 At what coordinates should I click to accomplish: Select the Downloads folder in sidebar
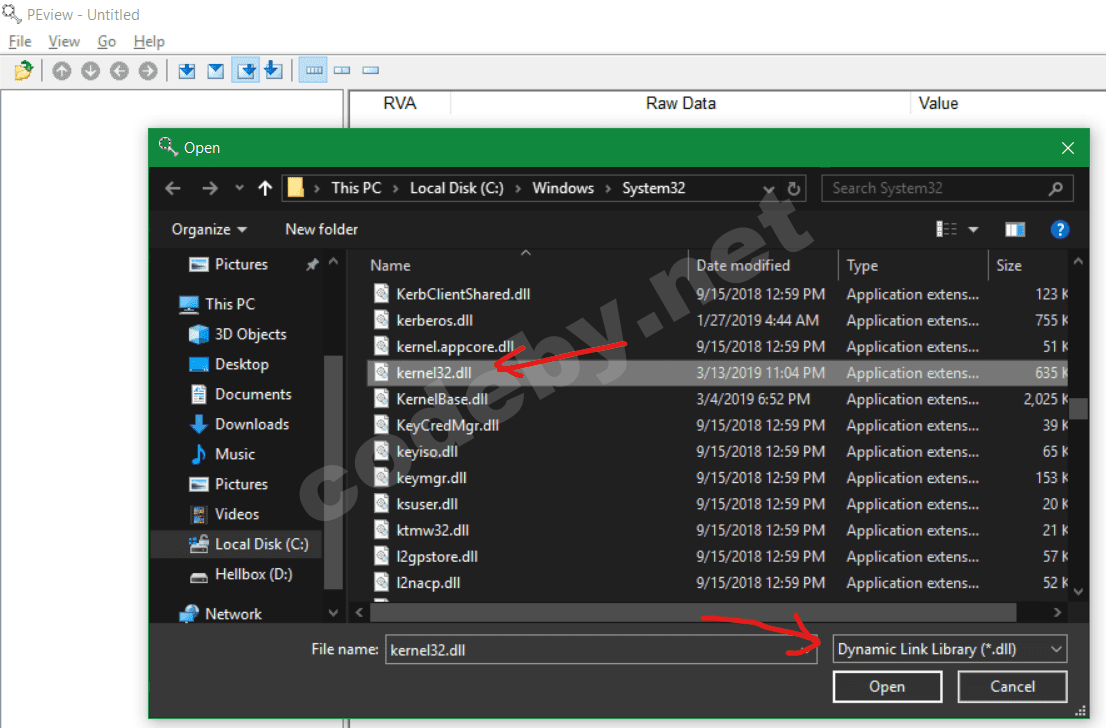[x=251, y=424]
